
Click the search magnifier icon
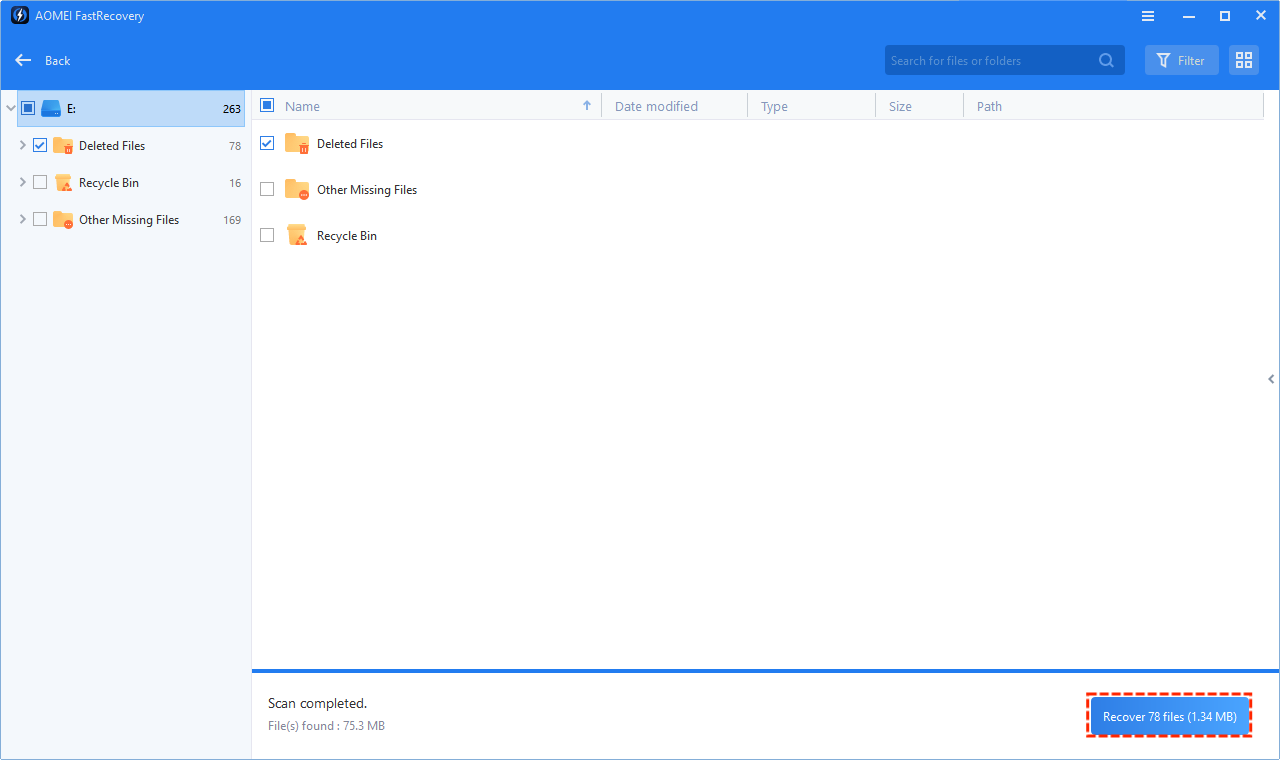pos(1106,60)
